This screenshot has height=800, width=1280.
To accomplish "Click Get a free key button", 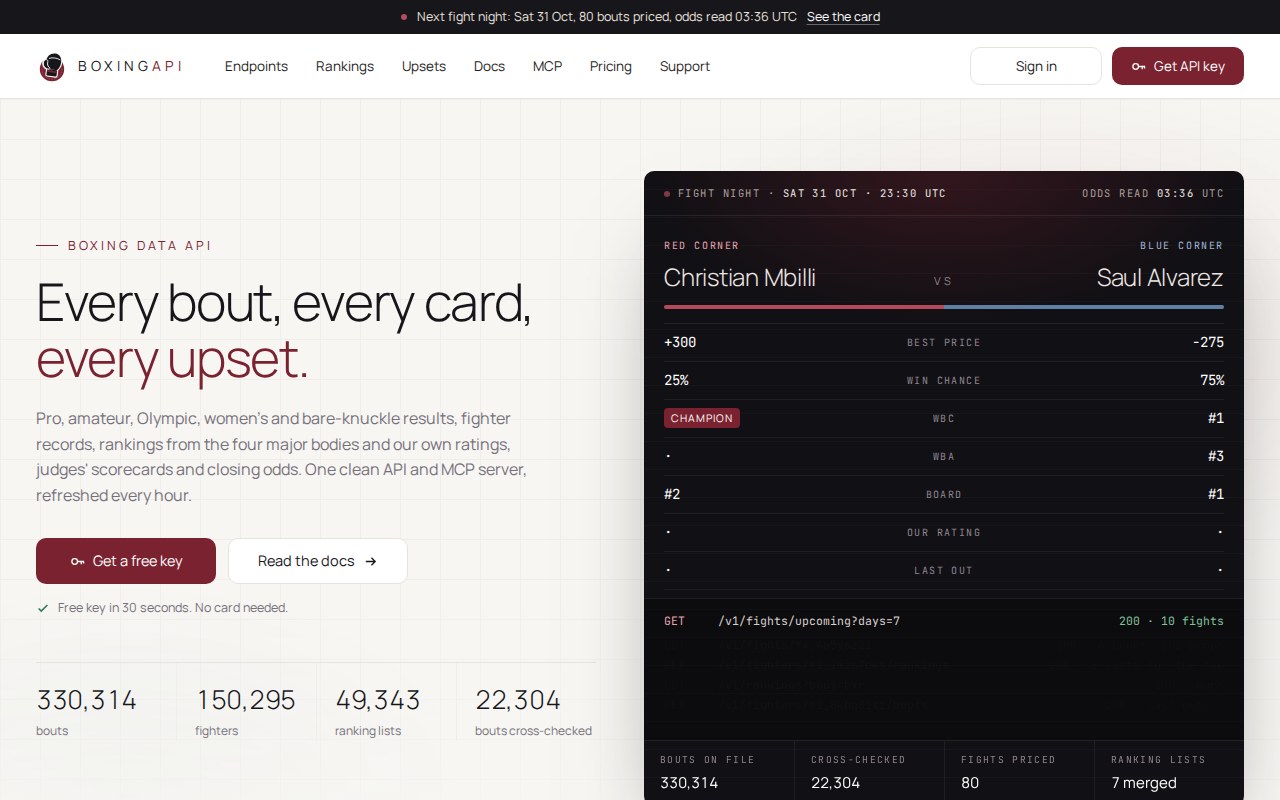I will (x=126, y=561).
